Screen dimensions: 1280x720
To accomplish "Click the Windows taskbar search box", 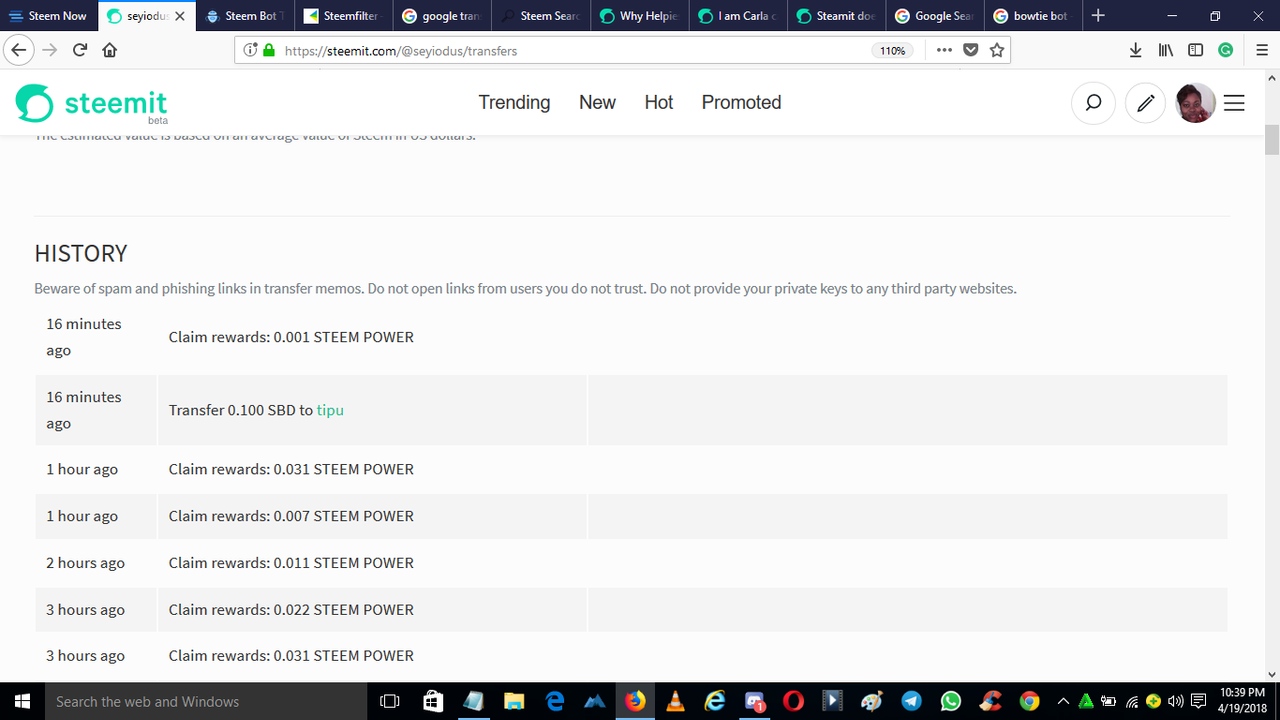I will point(207,701).
